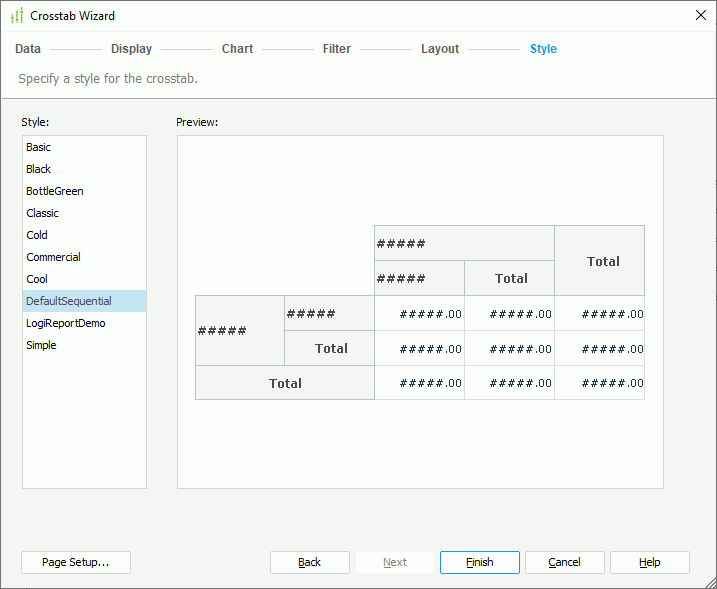Click Finish to complete the wizard
This screenshot has height=589, width=717.
click(480, 562)
